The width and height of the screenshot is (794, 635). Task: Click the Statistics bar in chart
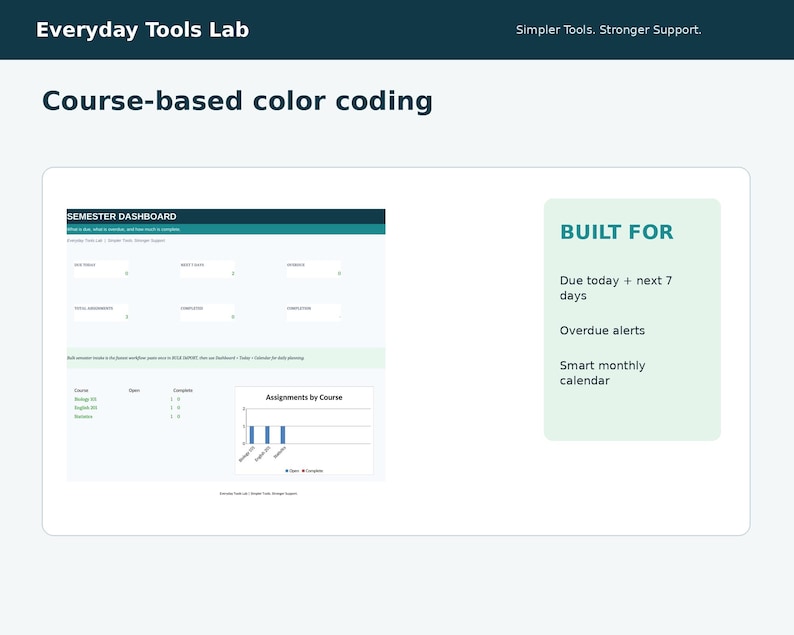click(283, 434)
